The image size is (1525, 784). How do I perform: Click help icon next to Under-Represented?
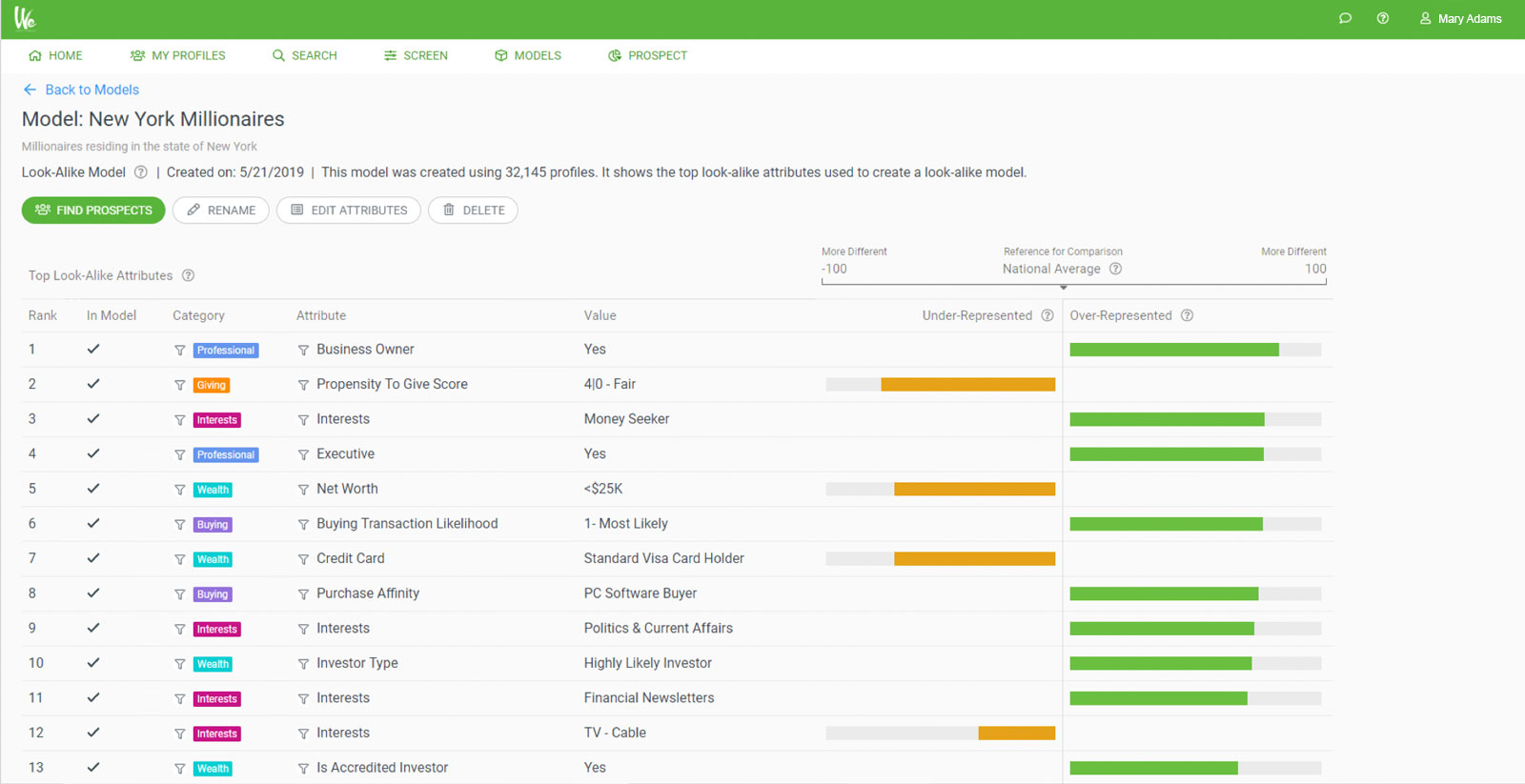1047,315
